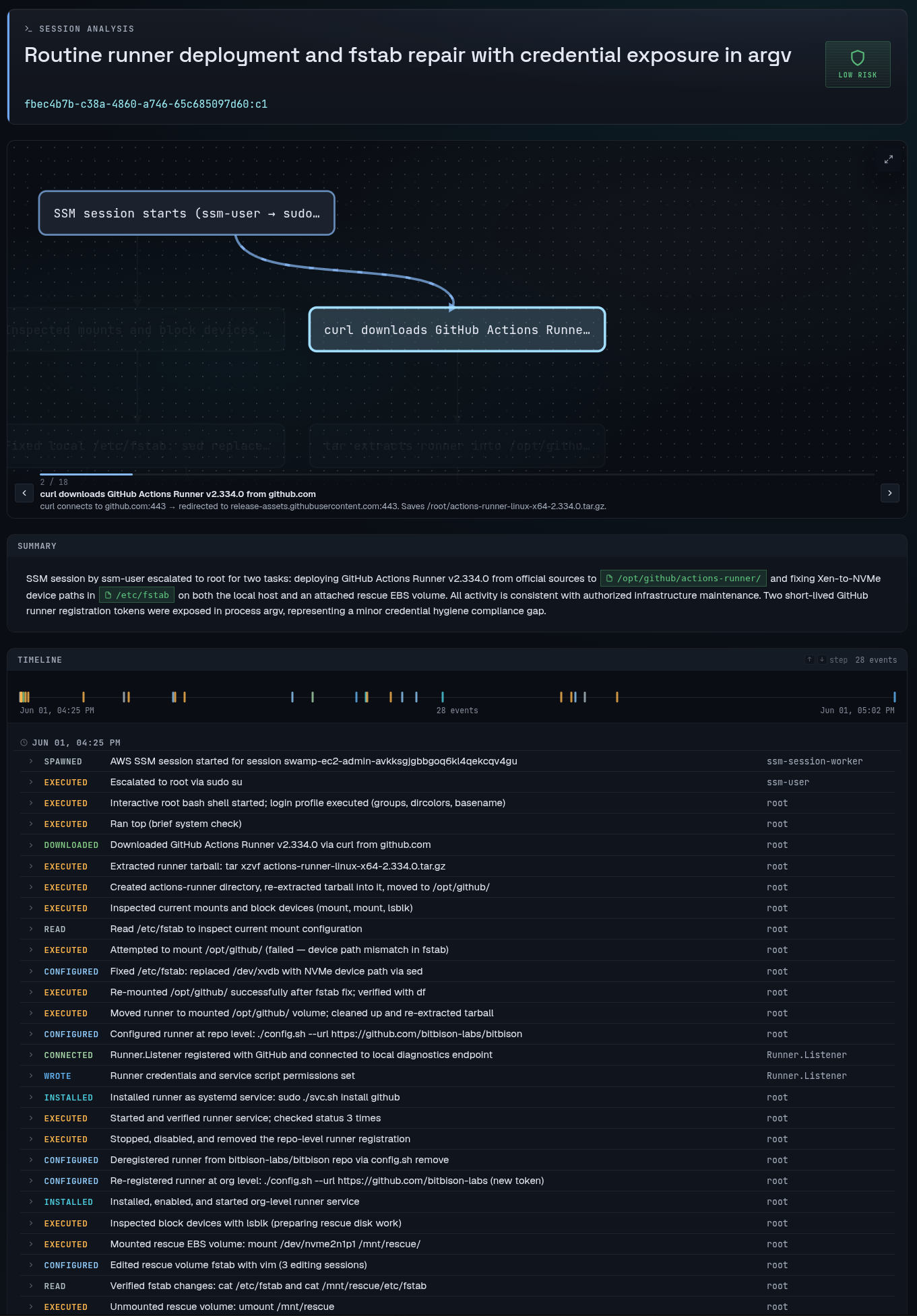This screenshot has height=1316, width=917.
Task: Click the CONNECTED event type label
Action: pos(69,1055)
